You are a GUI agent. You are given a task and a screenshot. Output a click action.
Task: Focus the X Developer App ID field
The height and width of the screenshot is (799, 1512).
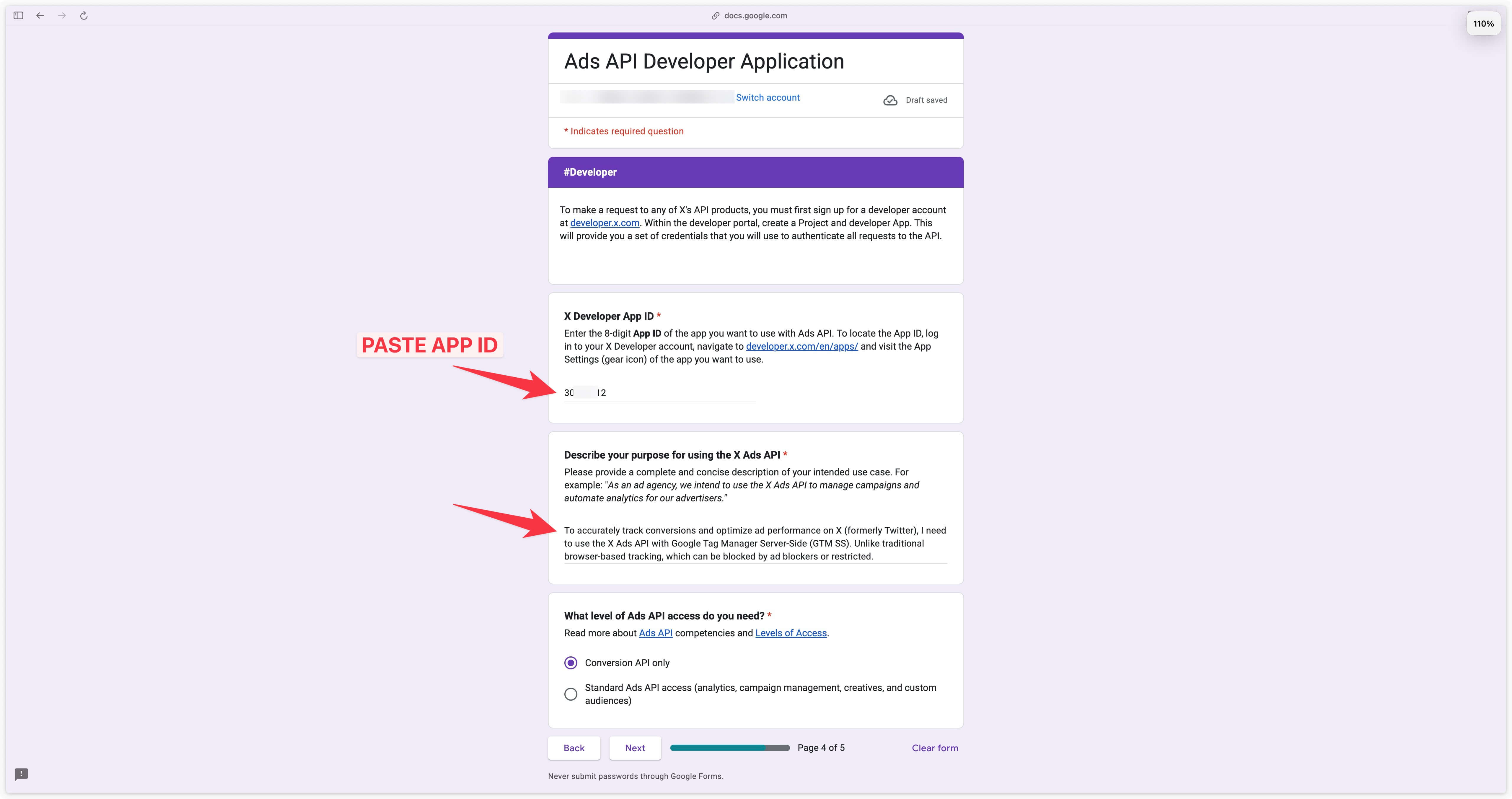click(x=659, y=393)
